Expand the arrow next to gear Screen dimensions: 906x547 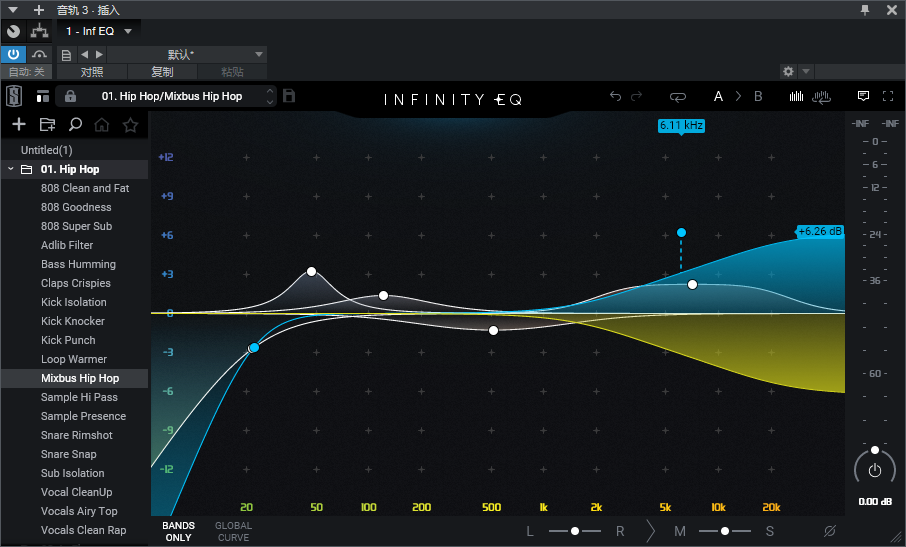pos(806,72)
